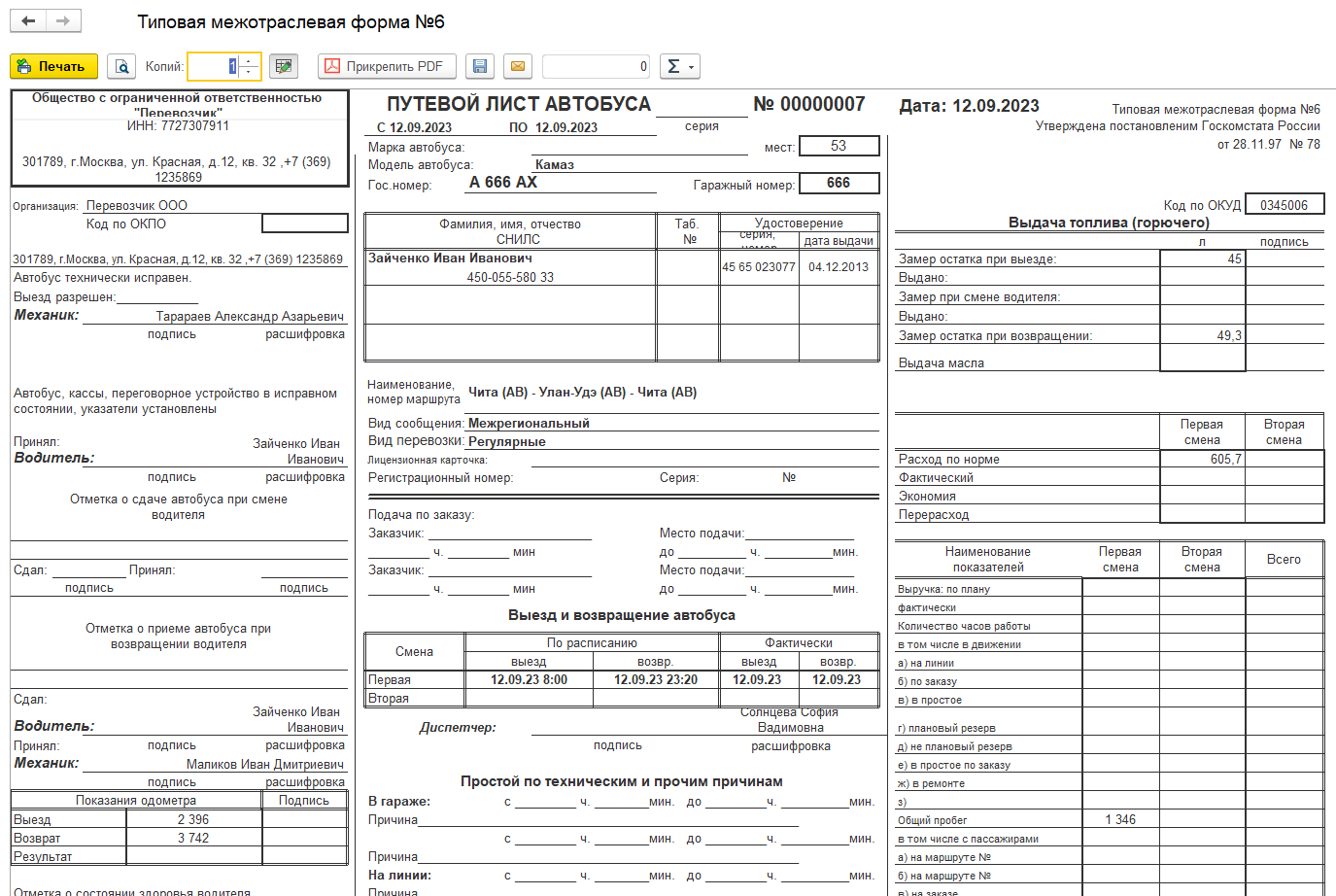Save the document using diskette icon

(x=479, y=66)
